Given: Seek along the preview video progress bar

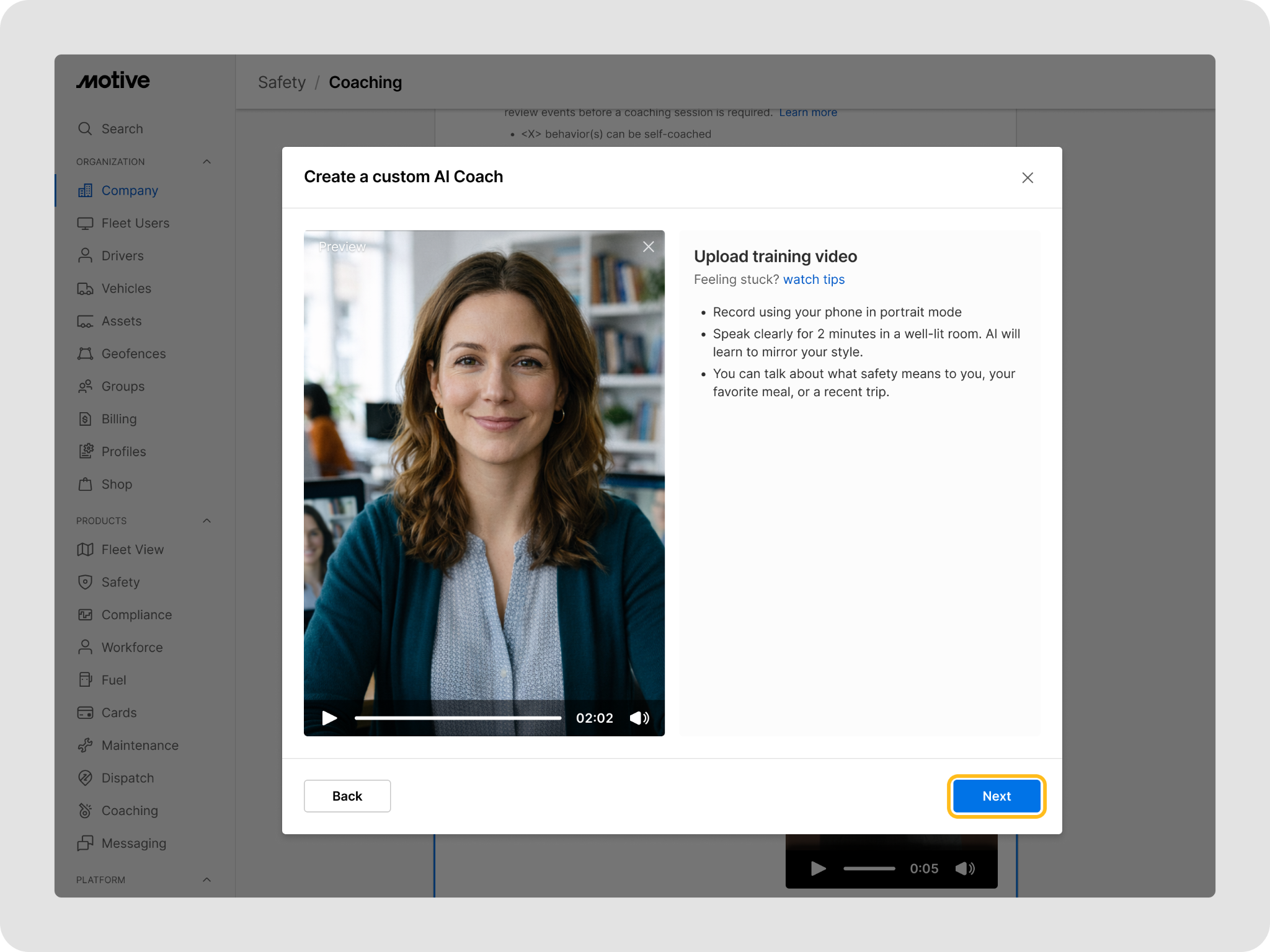Looking at the screenshot, I should [458, 718].
